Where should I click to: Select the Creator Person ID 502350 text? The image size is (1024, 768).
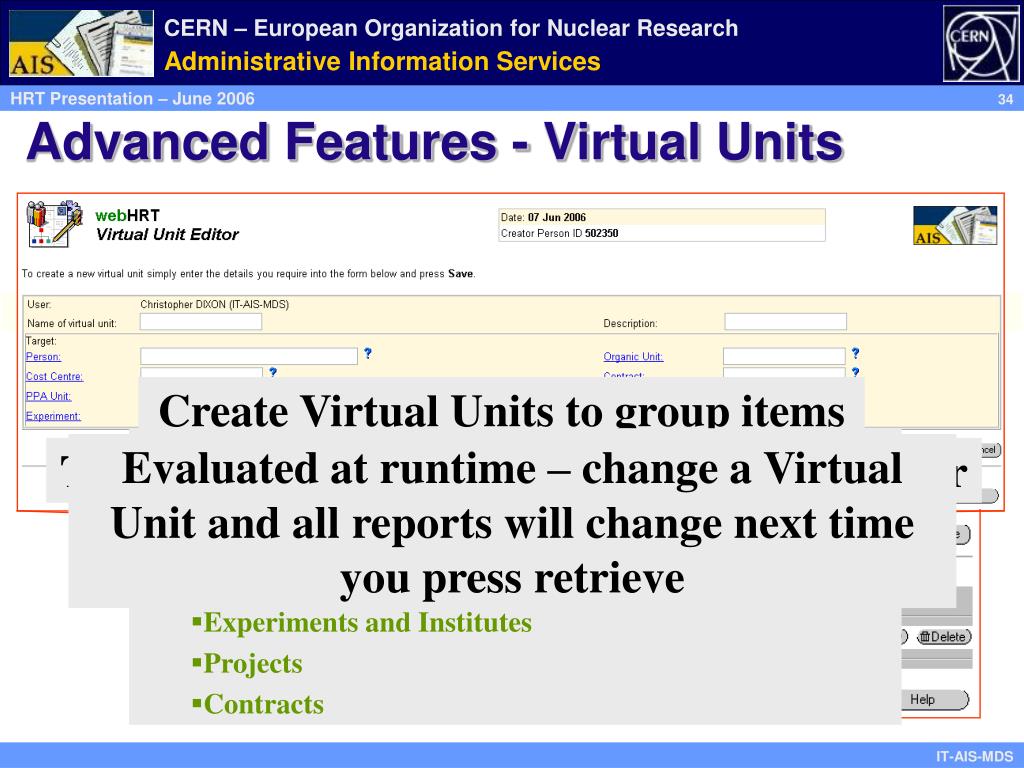click(x=560, y=233)
